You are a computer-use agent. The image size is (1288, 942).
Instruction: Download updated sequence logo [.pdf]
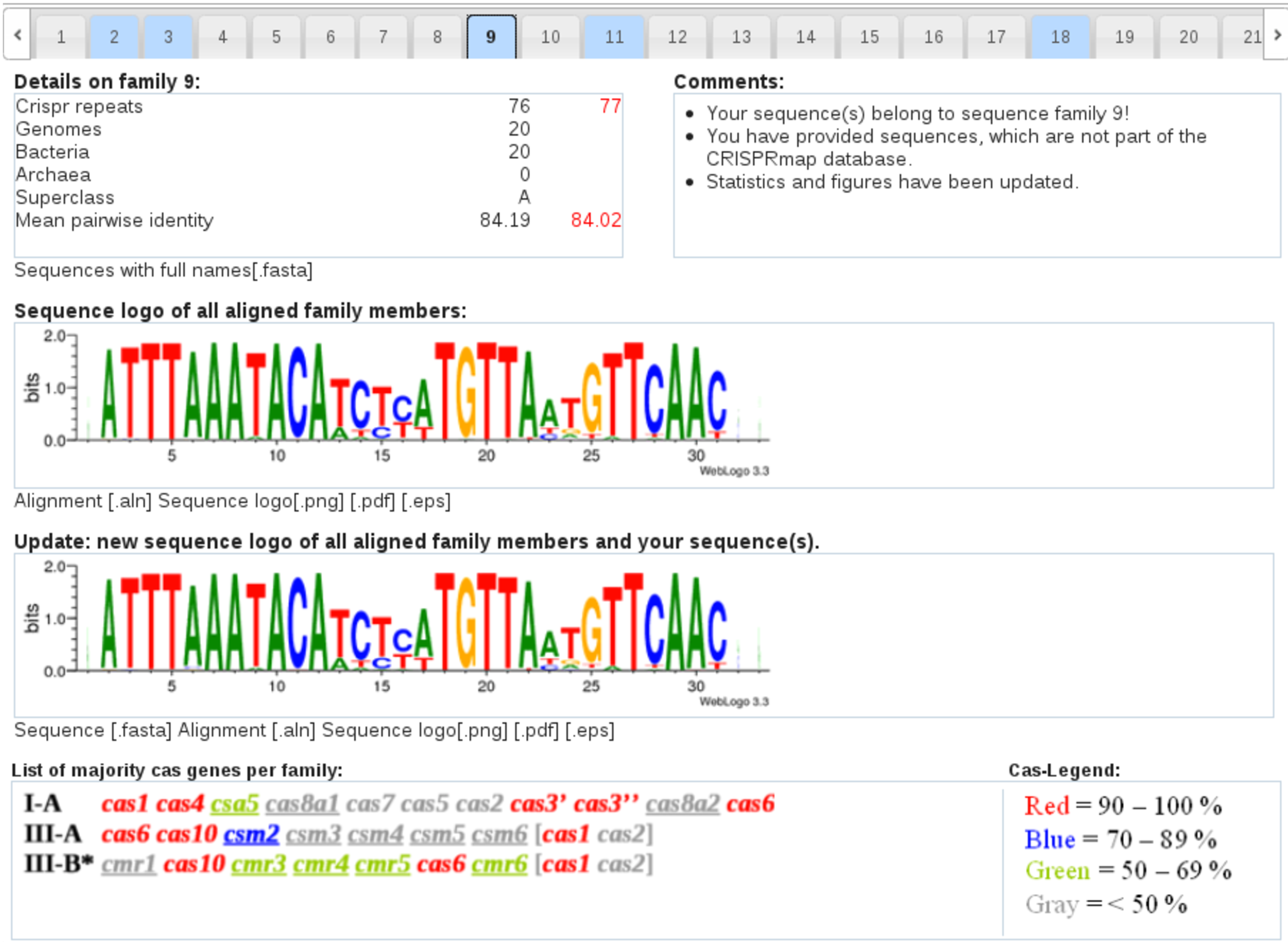[536, 731]
